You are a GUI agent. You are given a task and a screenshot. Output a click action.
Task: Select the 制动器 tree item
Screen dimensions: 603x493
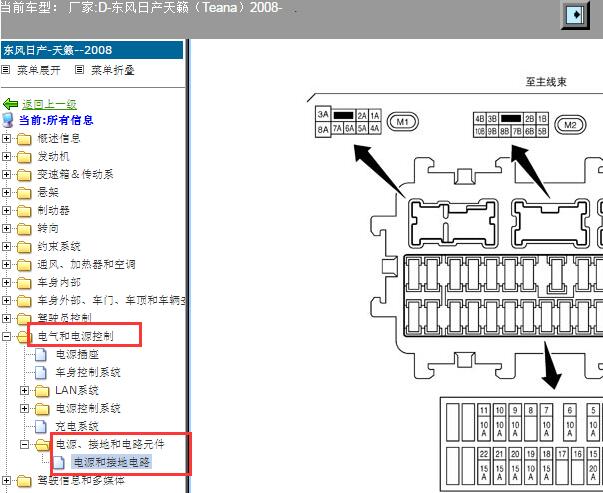(53, 210)
